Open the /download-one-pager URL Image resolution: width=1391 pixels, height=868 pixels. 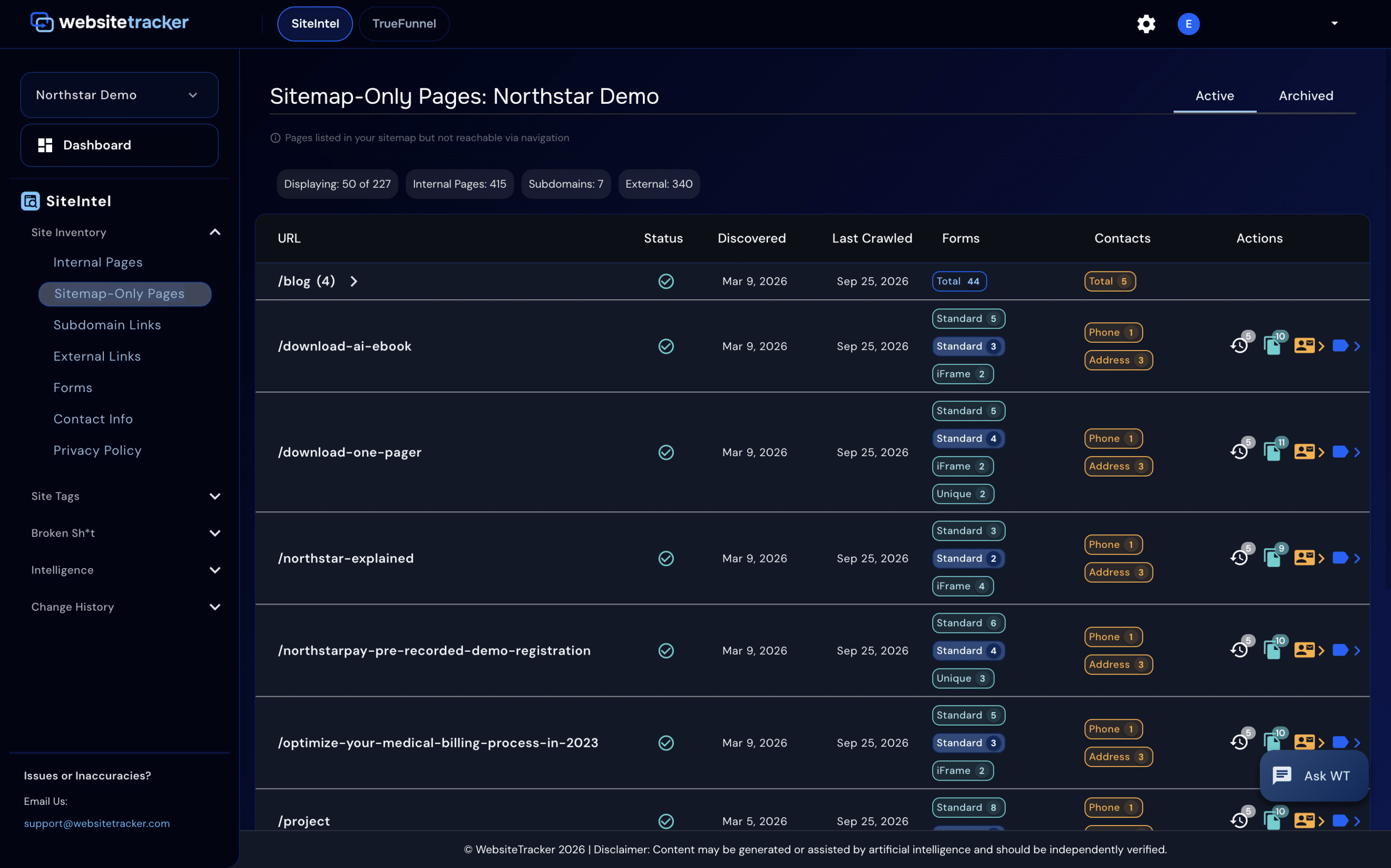pos(350,452)
